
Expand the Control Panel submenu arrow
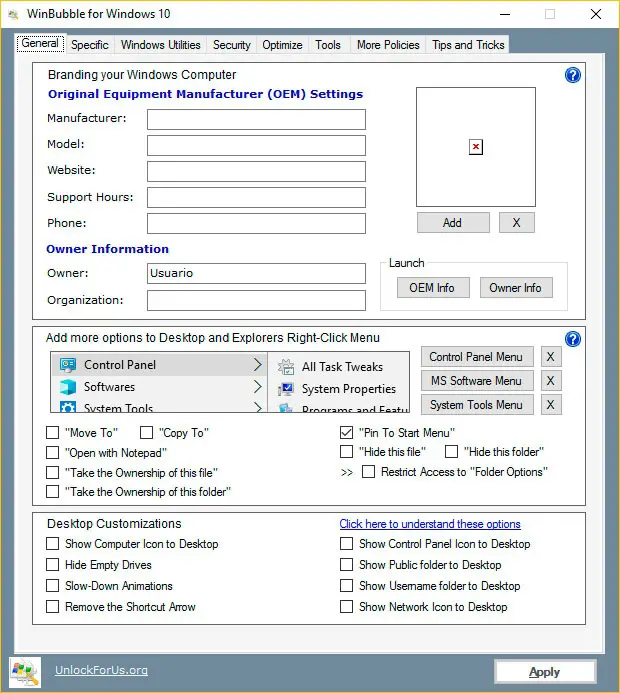click(x=258, y=365)
